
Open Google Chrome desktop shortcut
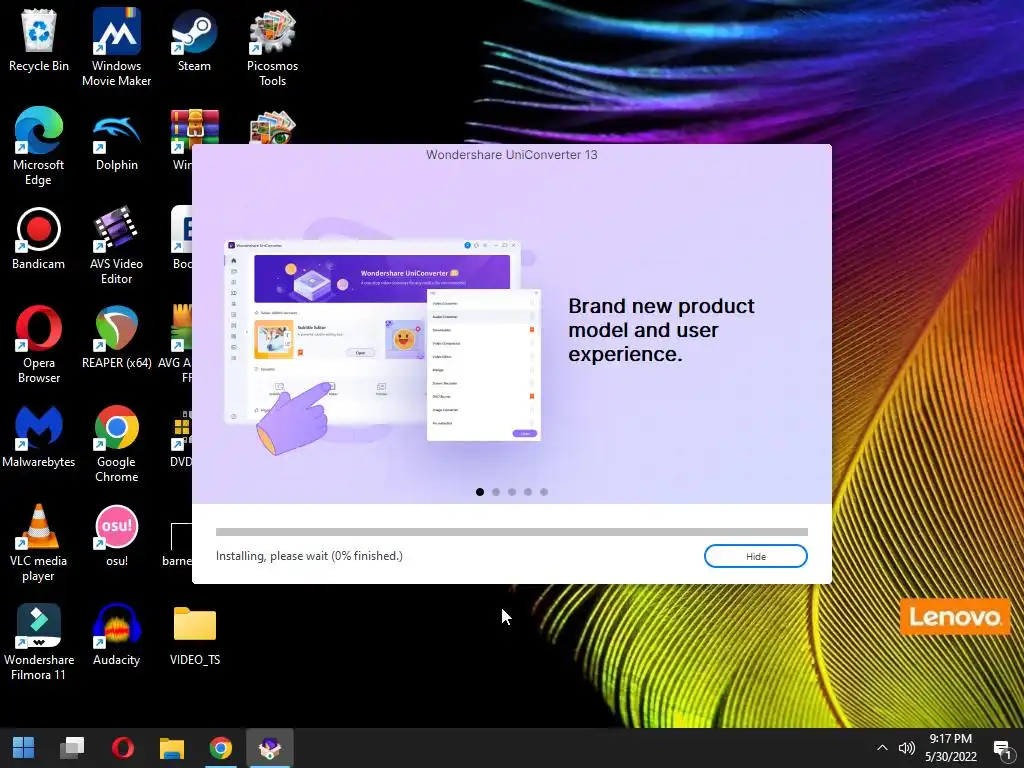click(x=116, y=443)
